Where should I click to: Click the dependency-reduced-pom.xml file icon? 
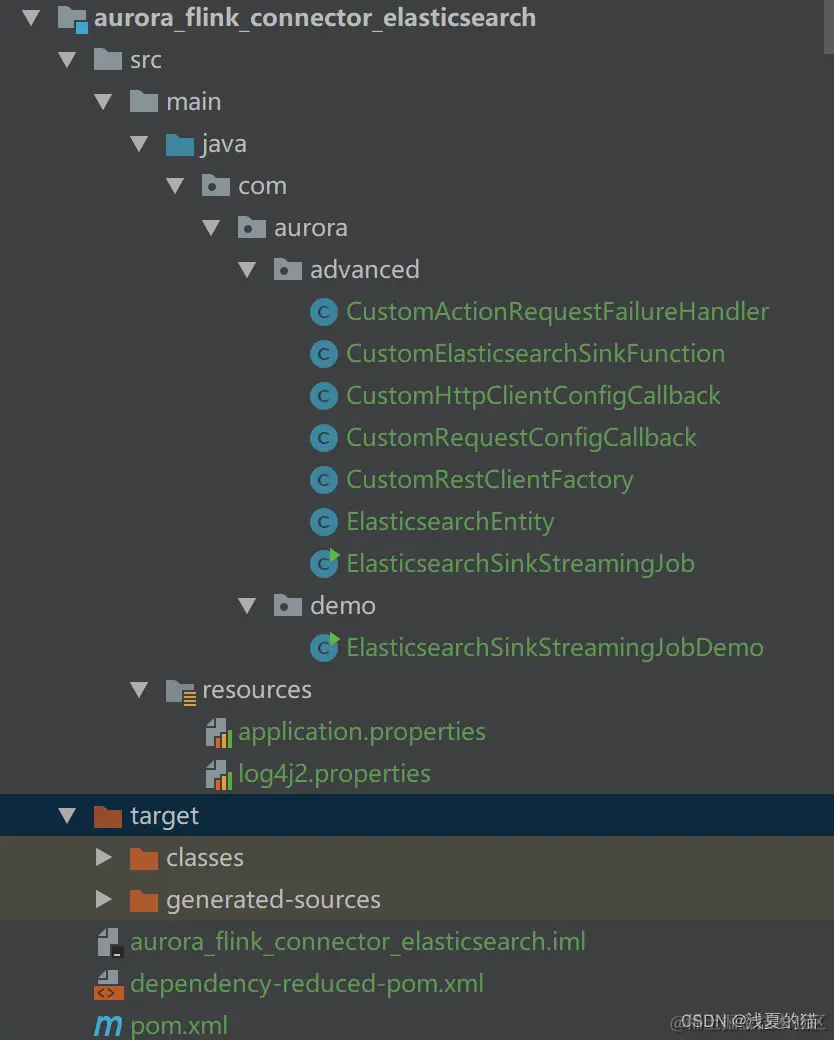point(108,985)
